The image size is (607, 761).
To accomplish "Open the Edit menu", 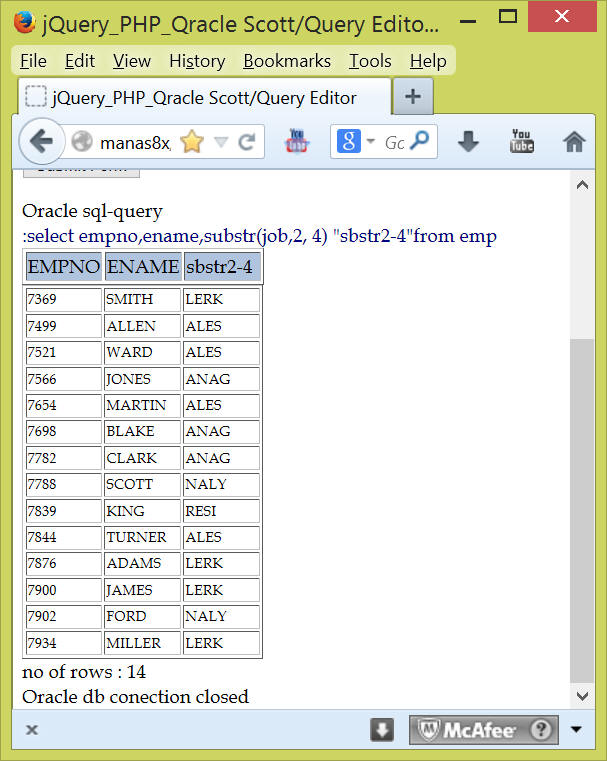I will (x=80, y=61).
